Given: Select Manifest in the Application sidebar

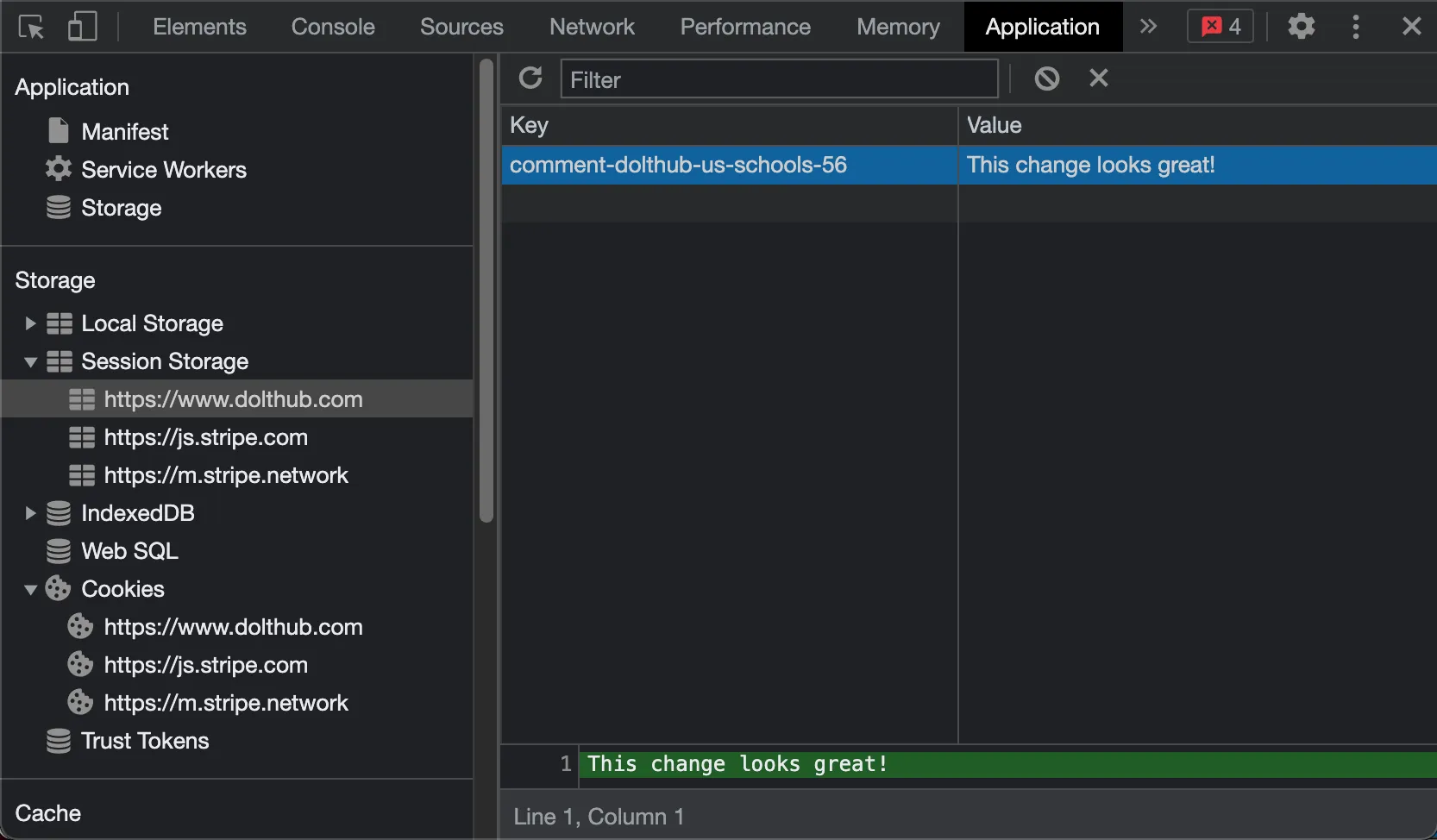Looking at the screenshot, I should (x=124, y=131).
